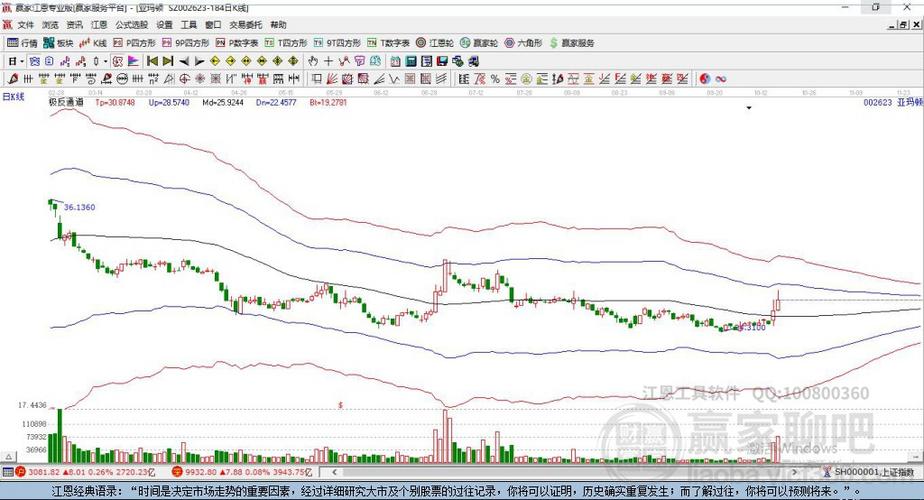Click the 36.1360 high price label
Screen dimensions: 924x500
80,207
